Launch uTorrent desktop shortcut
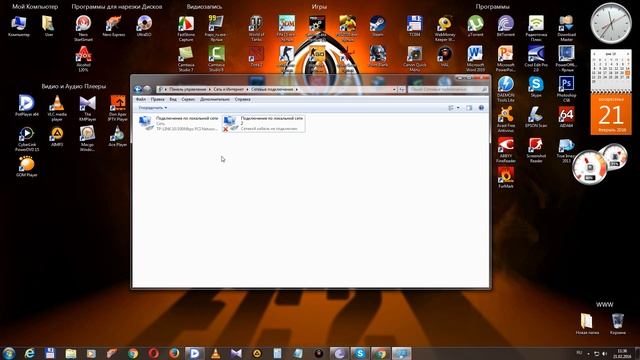 (x=475, y=27)
